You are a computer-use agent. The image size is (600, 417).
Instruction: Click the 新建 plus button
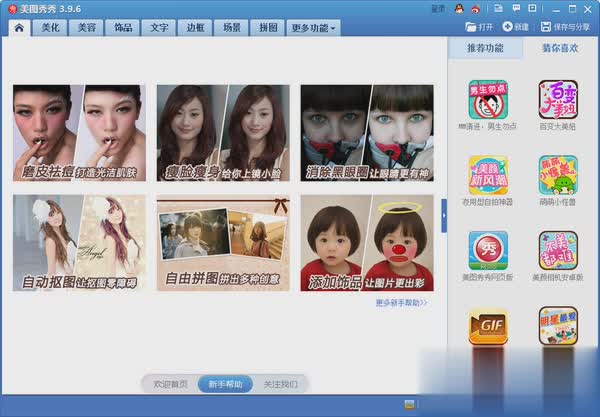515,27
